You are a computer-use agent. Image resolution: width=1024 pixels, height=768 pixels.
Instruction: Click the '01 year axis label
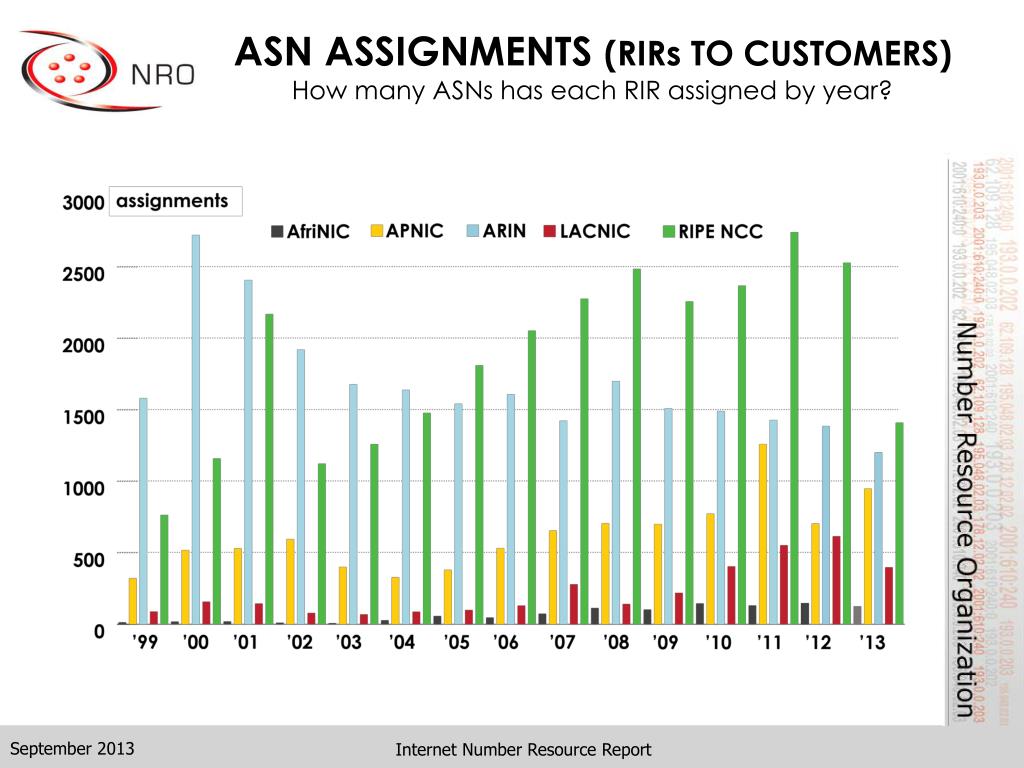point(246,642)
